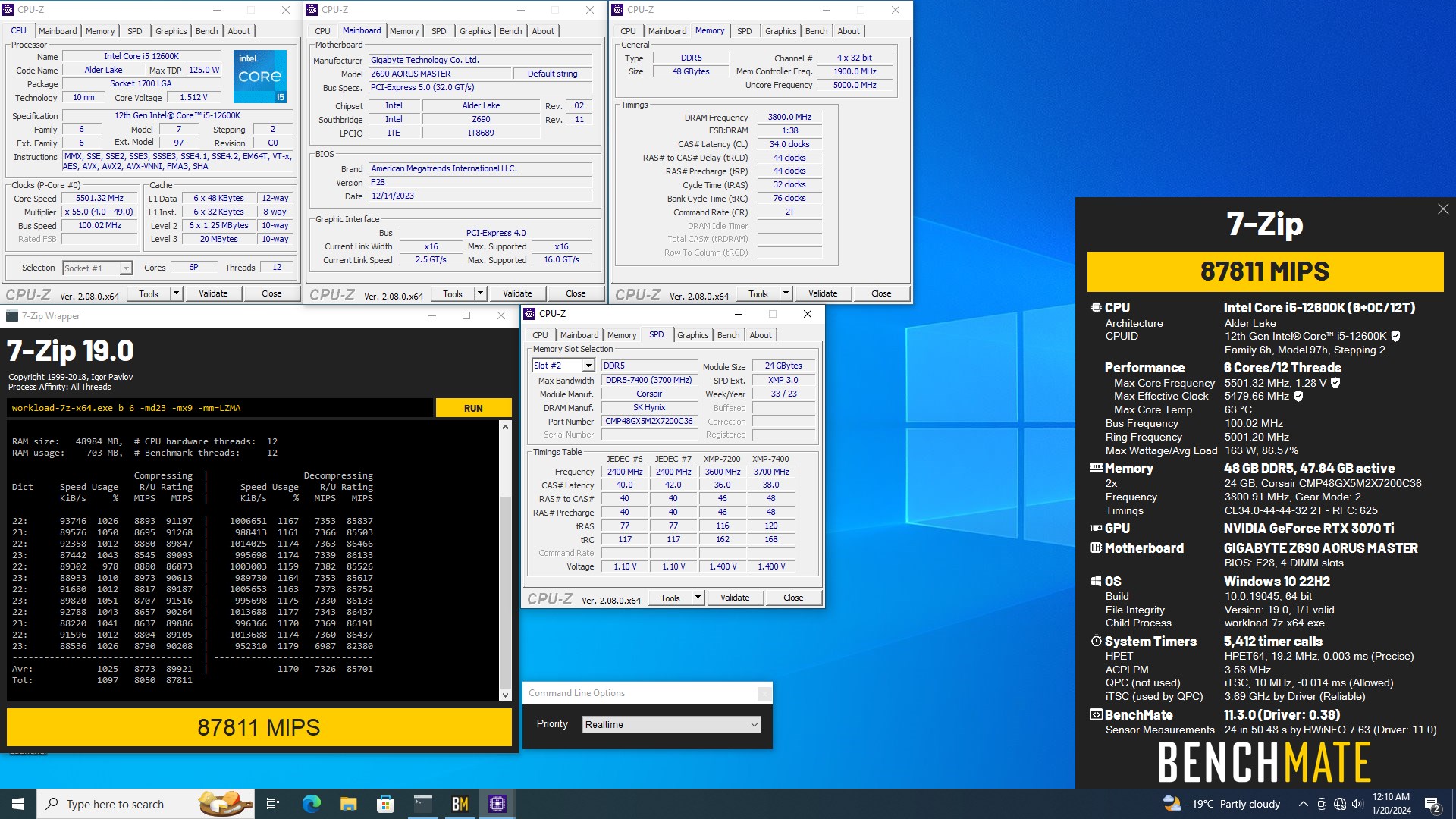Switch to Mainboard tab in the CPU window
The image size is (1456, 819).
coord(58,31)
